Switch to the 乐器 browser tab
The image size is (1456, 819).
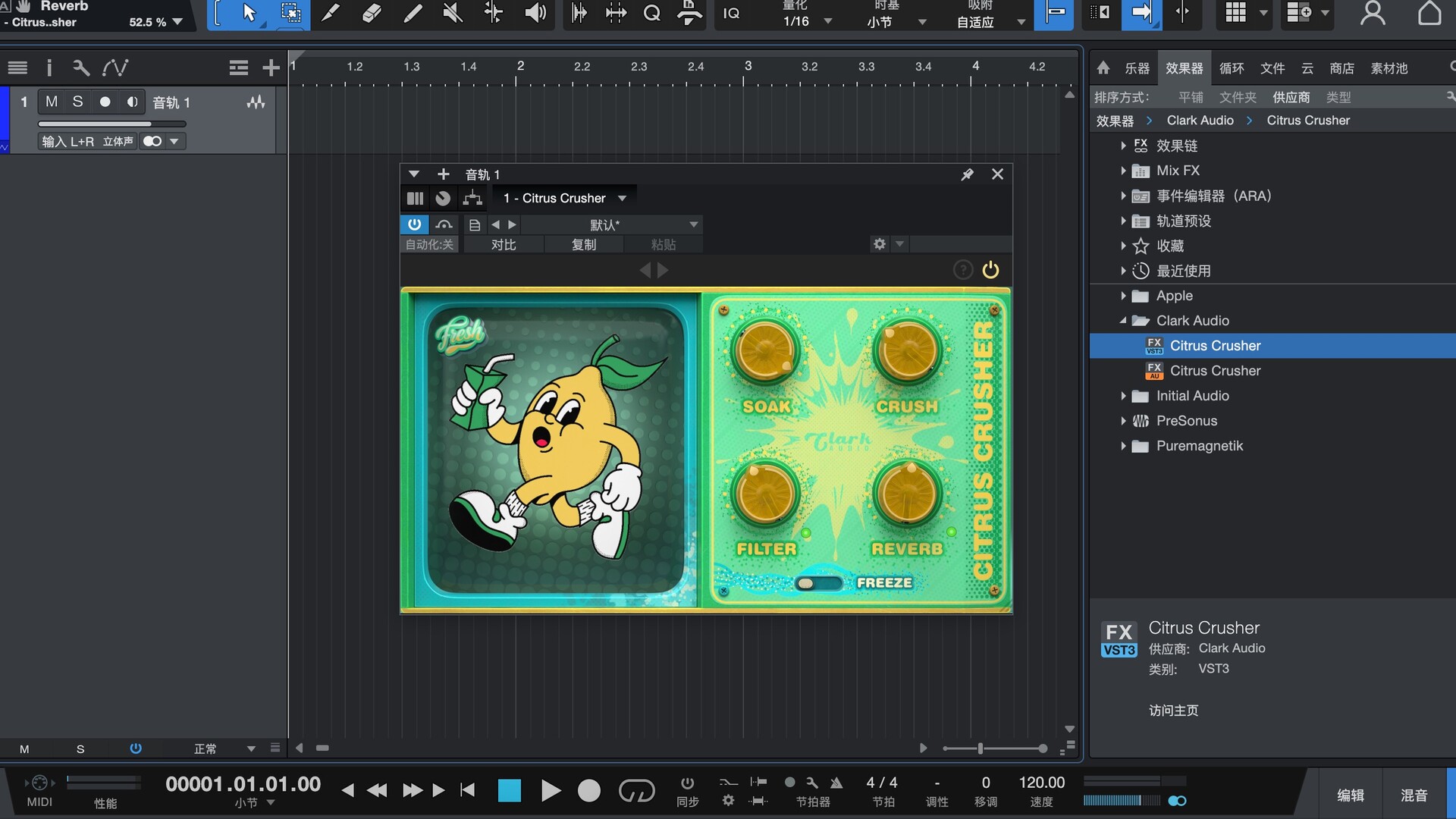1137,68
